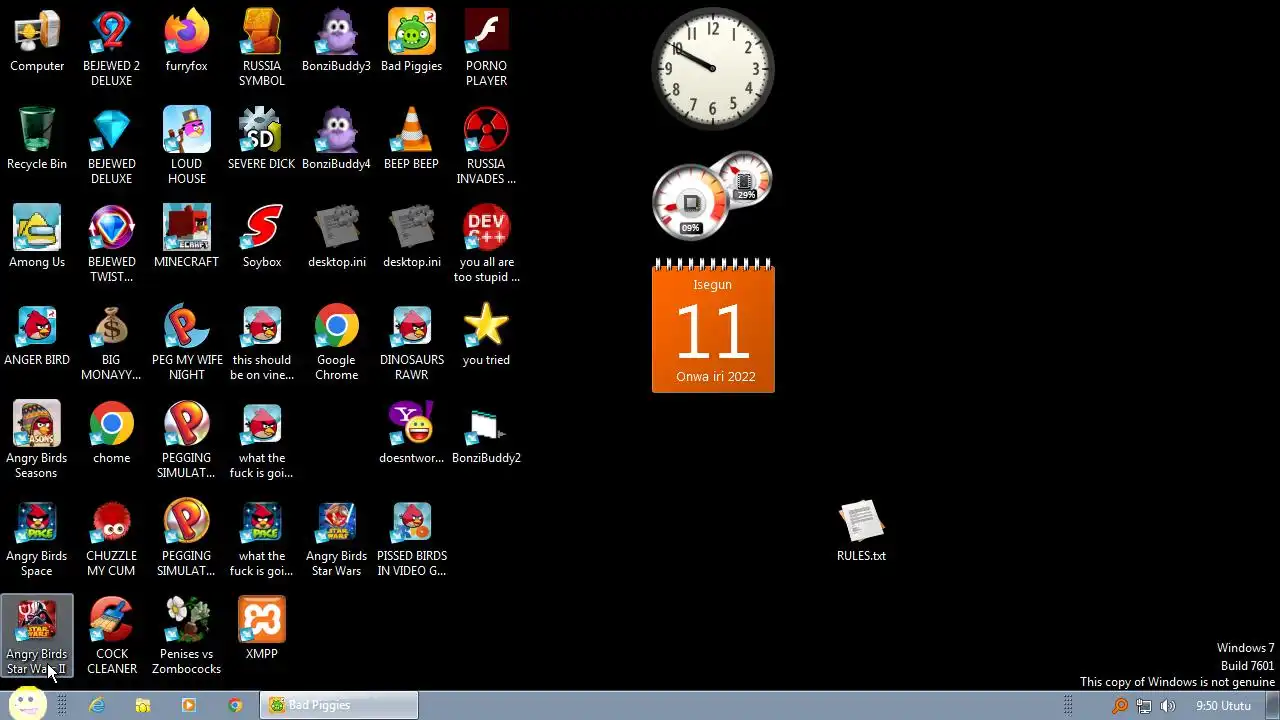Image resolution: width=1280 pixels, height=720 pixels.
Task: Open the you all are too stupid Dev-C++ icon
Action: point(487,244)
